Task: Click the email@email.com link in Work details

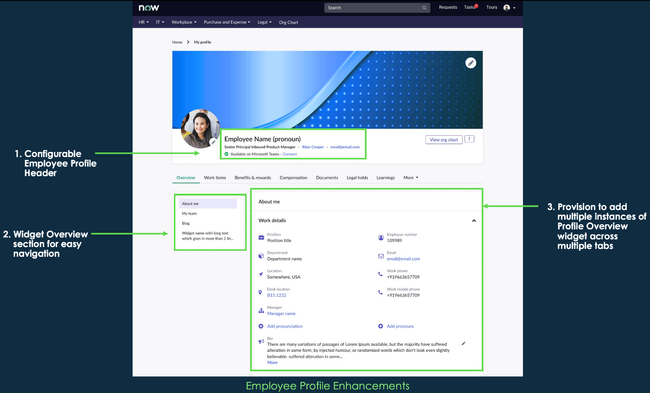Action: coord(403,259)
